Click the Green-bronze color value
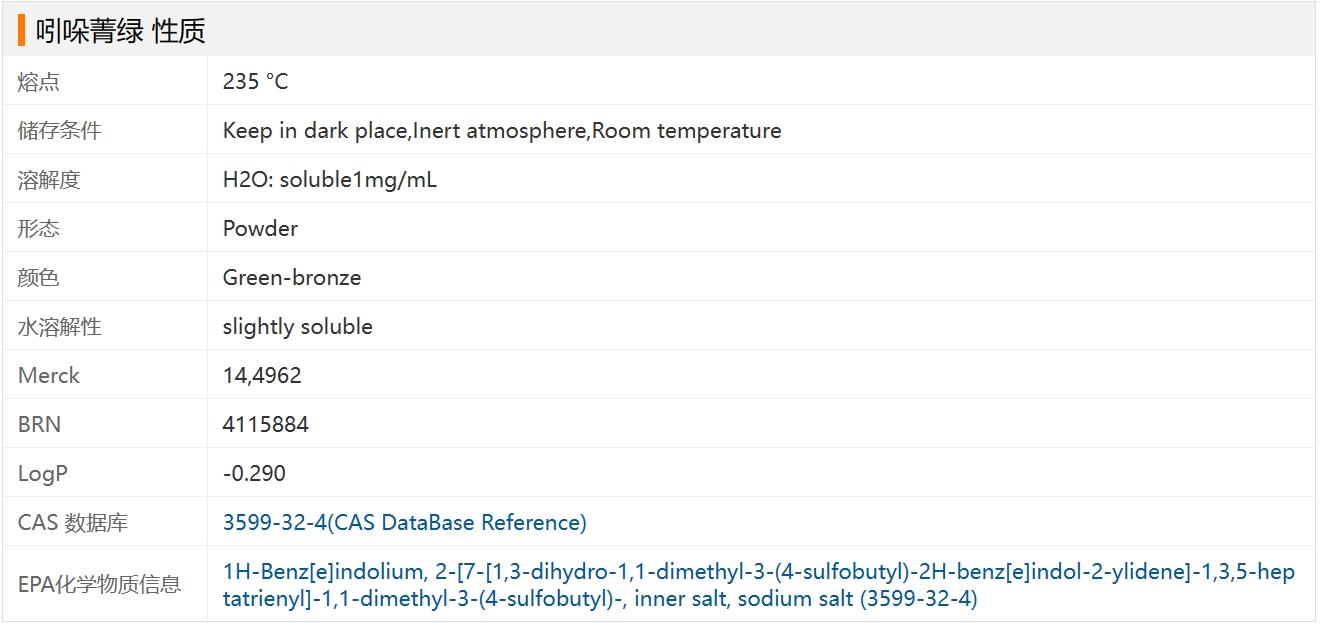The image size is (1324, 628). (x=291, y=277)
